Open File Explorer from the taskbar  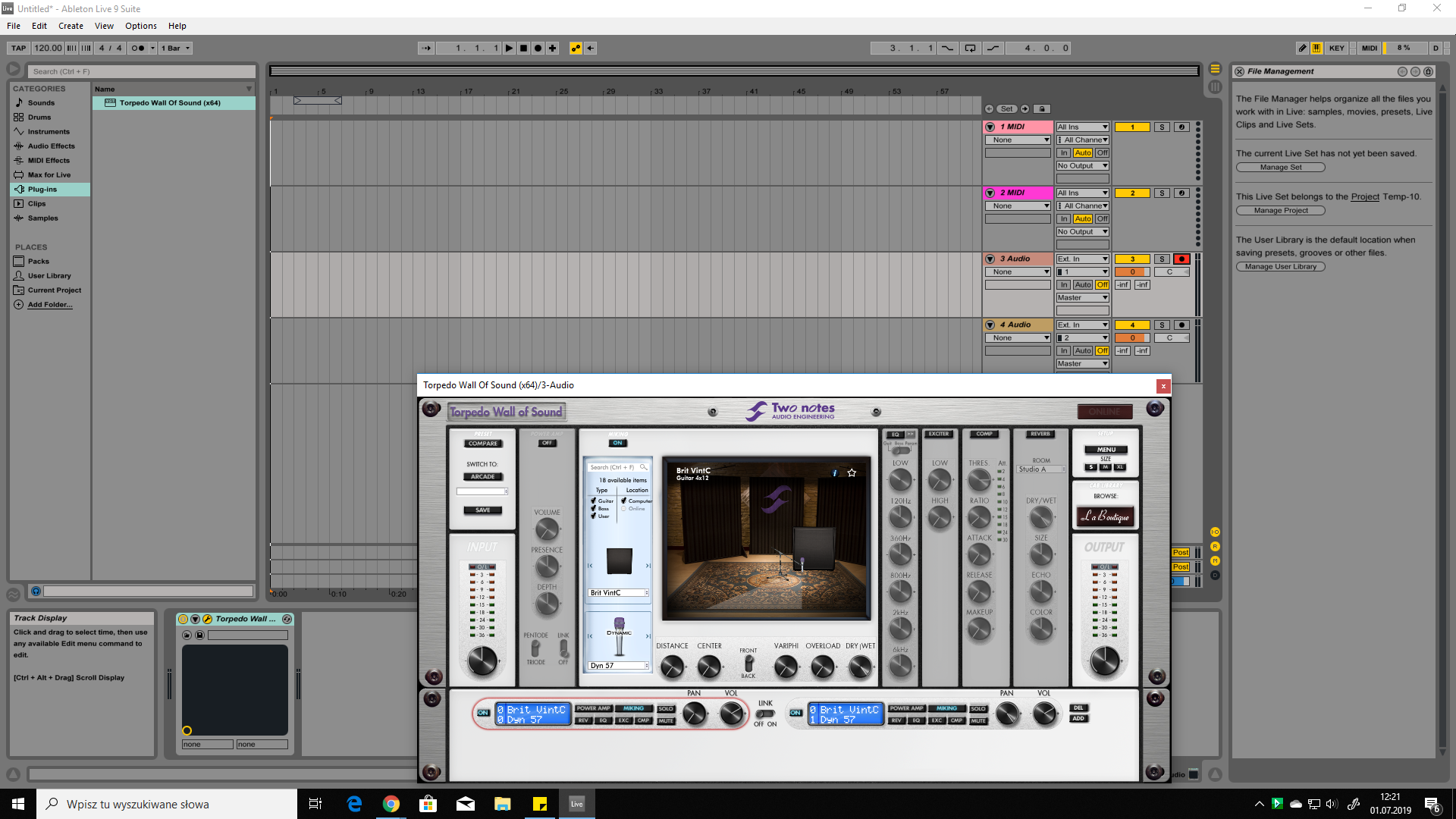[x=502, y=804]
